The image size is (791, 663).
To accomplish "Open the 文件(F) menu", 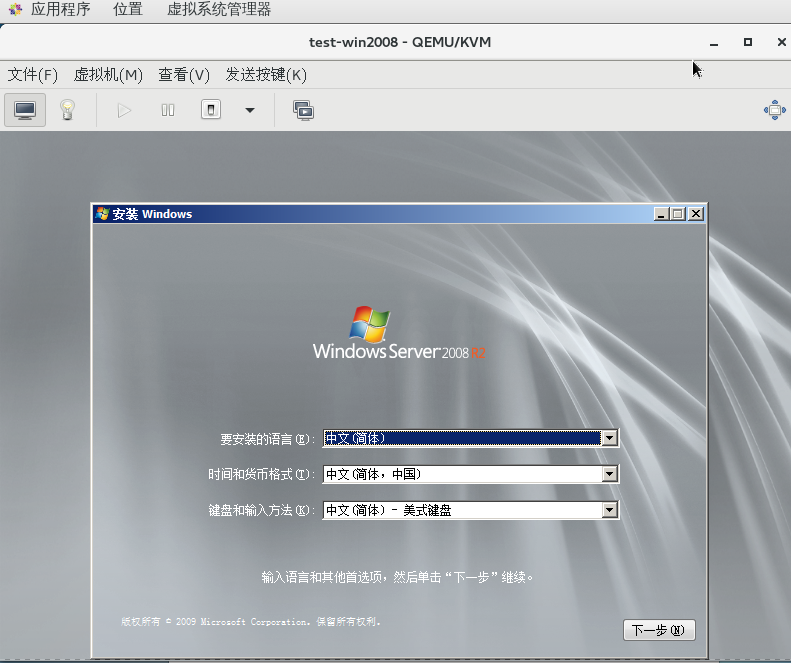I will pyautogui.click(x=33, y=75).
